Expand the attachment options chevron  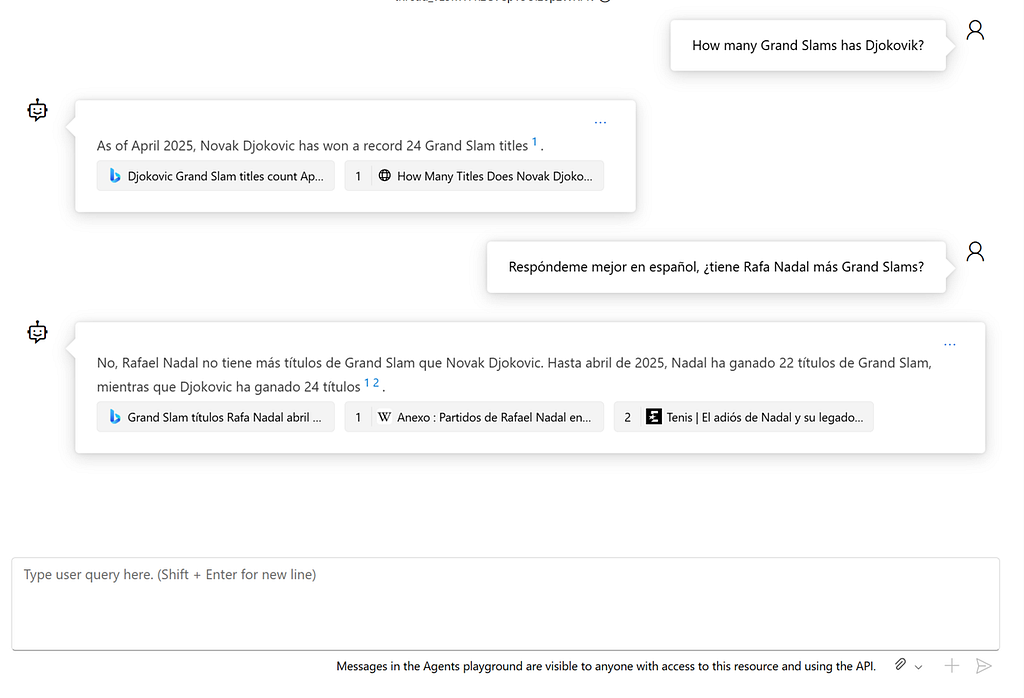(918, 667)
